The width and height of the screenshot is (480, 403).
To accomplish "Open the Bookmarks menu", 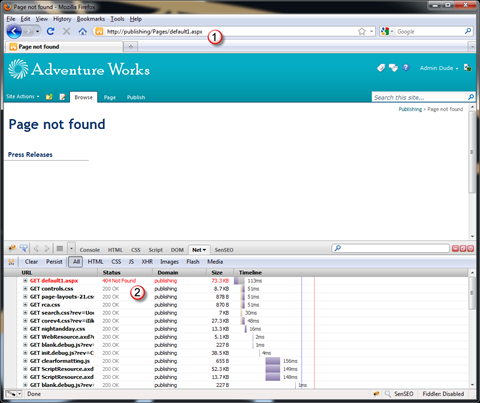I will (x=91, y=19).
